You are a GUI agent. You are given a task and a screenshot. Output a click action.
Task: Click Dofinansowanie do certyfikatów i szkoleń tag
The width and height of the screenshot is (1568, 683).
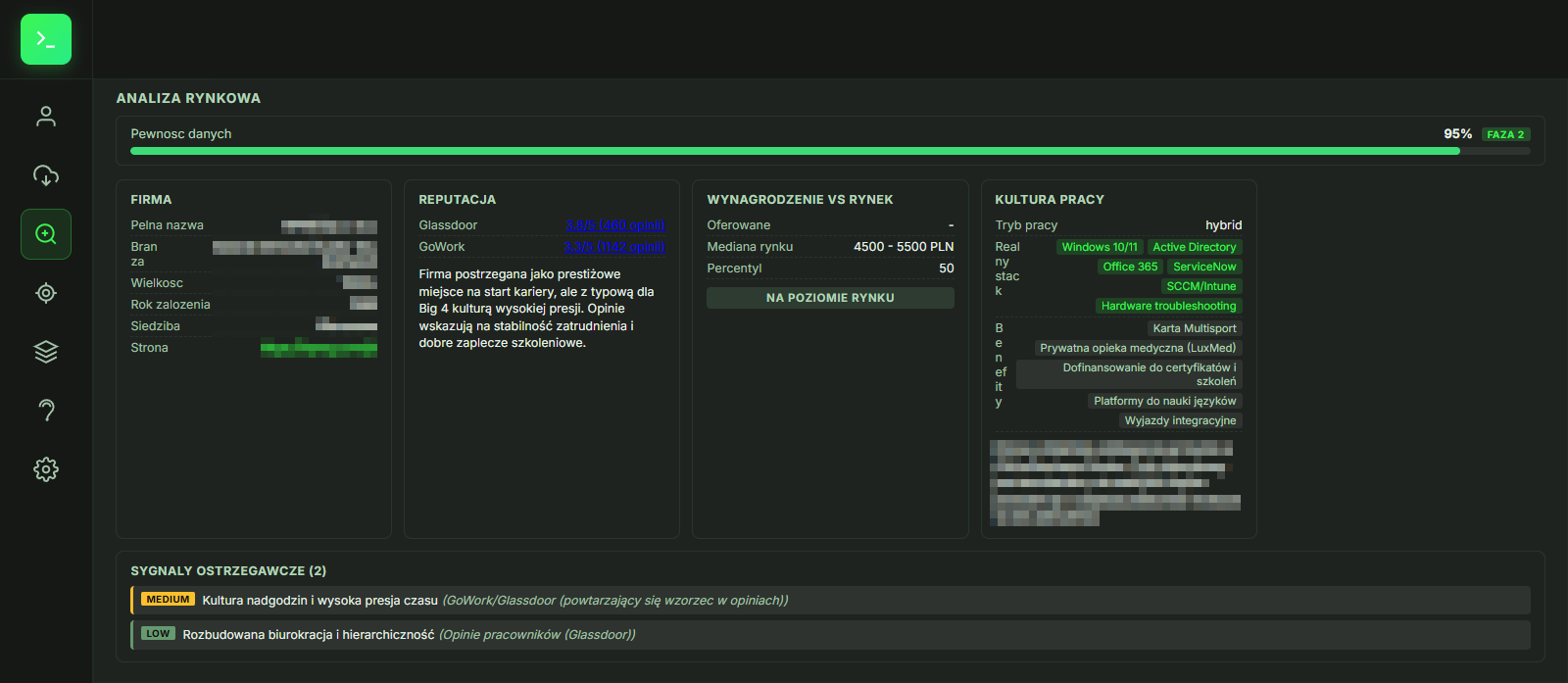click(x=1129, y=374)
